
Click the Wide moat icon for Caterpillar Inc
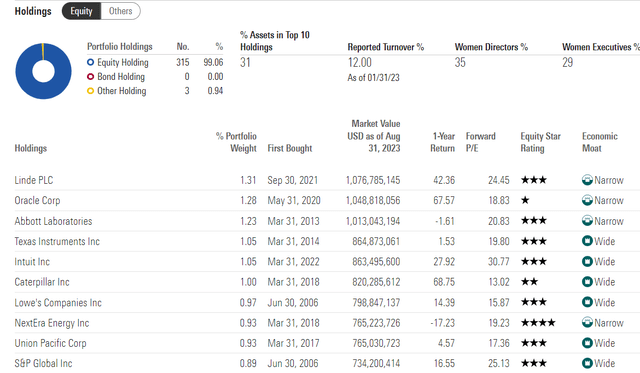(587, 282)
